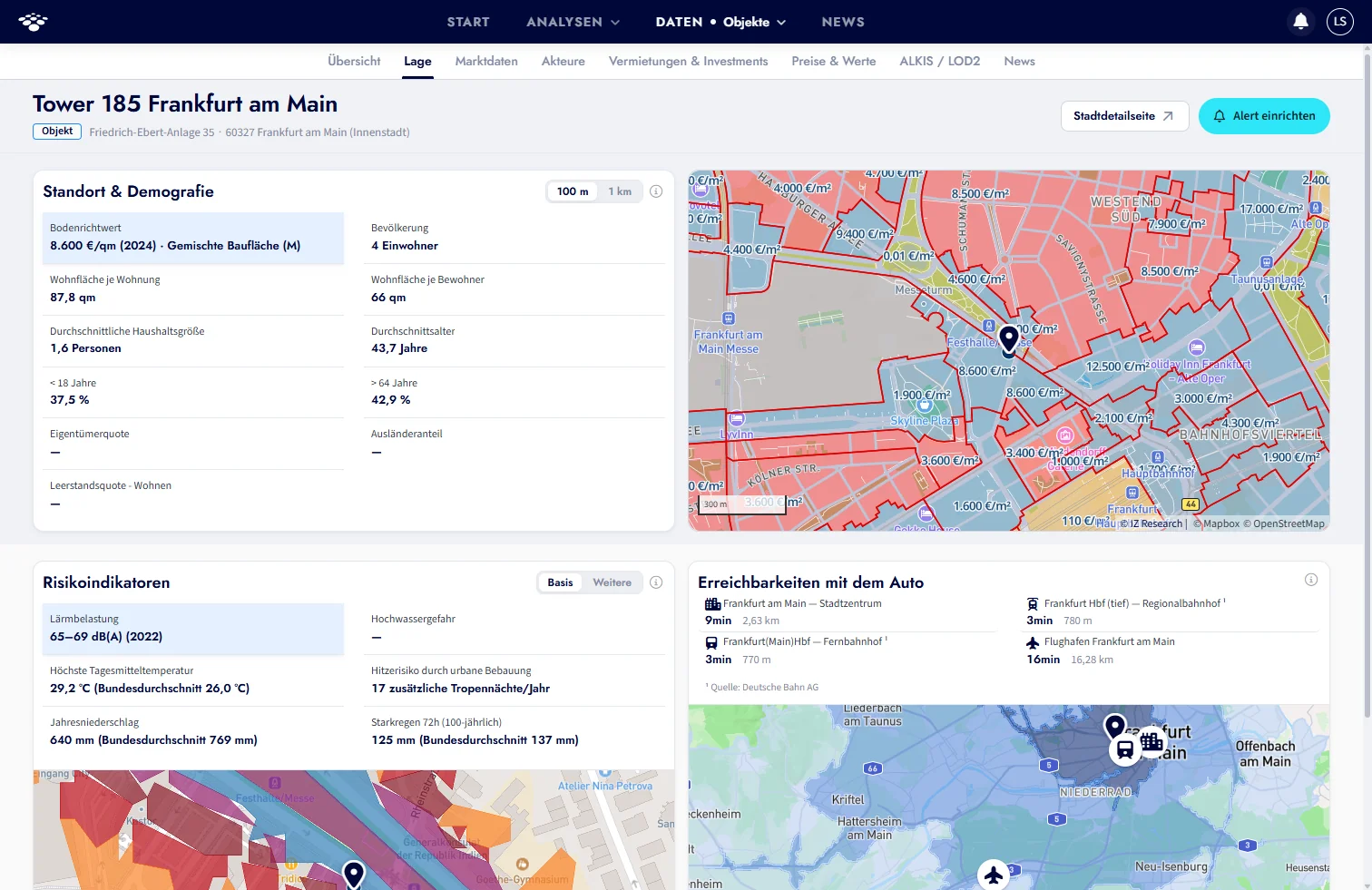This screenshot has height=890, width=1372.
Task: Click the airplane marker on the reachability map
Action: click(x=994, y=875)
